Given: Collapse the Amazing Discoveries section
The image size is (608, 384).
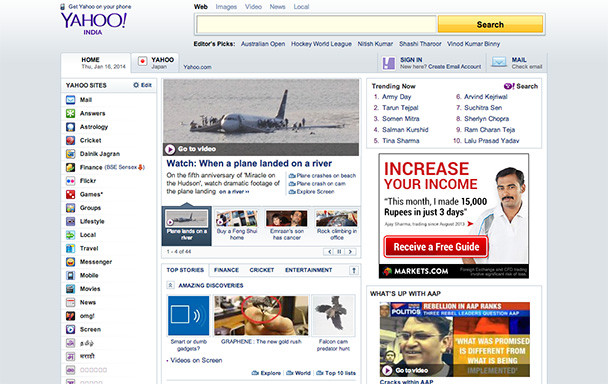Looking at the screenshot, I should click(x=170, y=285).
